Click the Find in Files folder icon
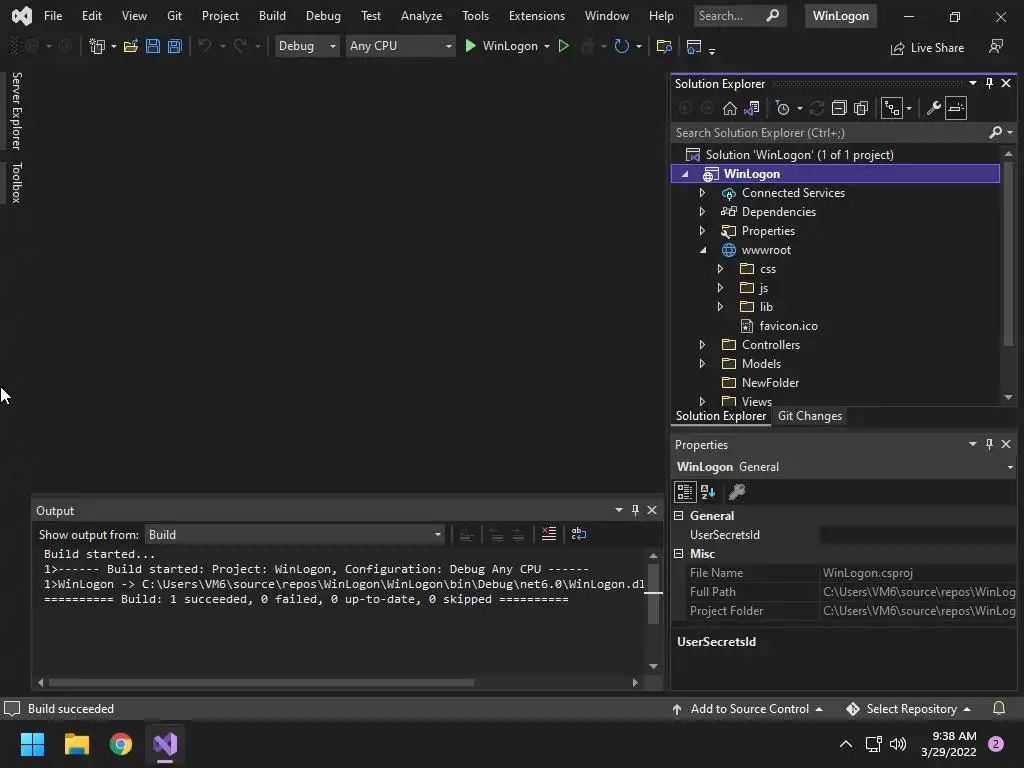The image size is (1024, 768). pos(664,46)
